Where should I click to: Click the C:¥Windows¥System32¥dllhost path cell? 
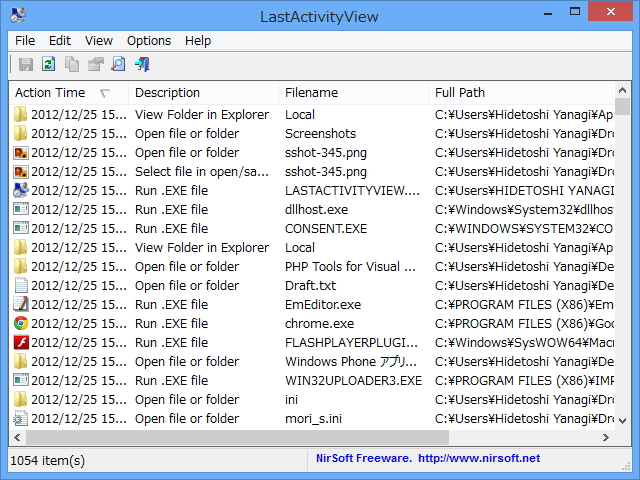(x=524, y=209)
